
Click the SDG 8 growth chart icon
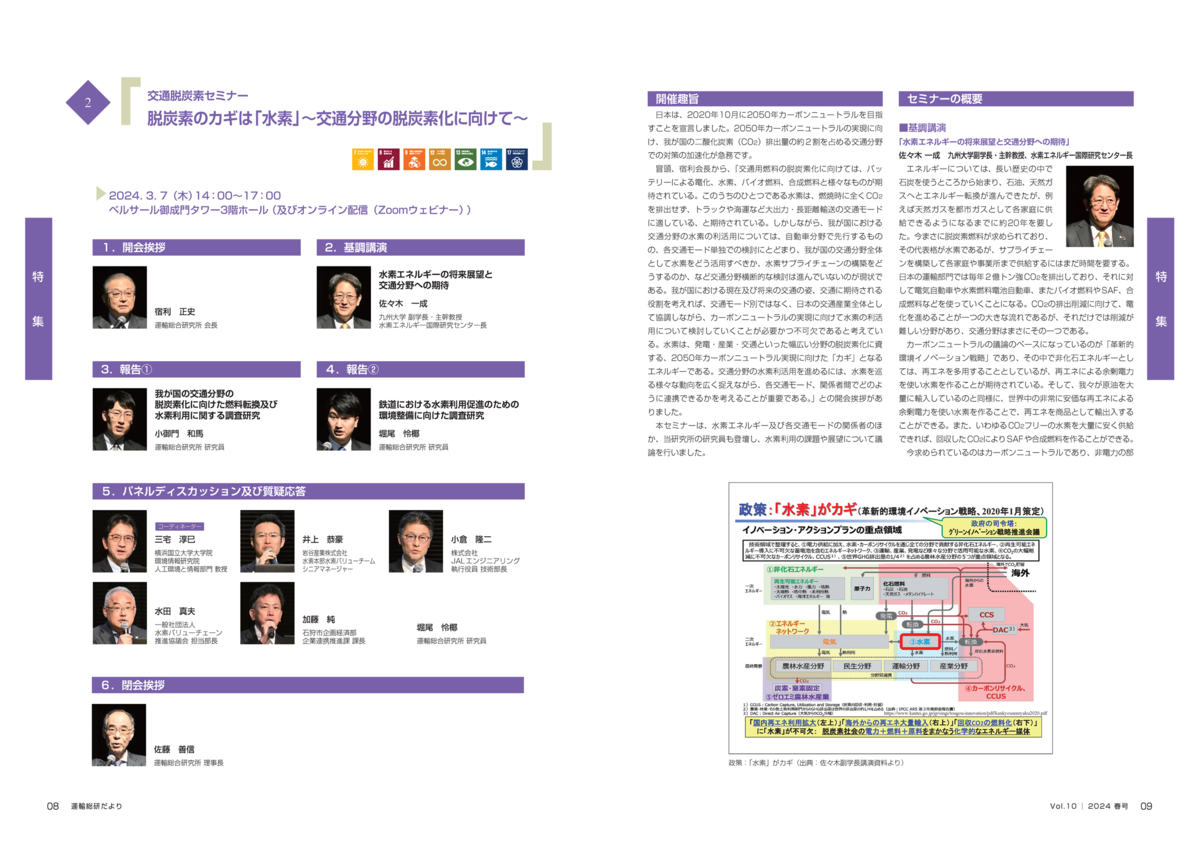[388, 158]
